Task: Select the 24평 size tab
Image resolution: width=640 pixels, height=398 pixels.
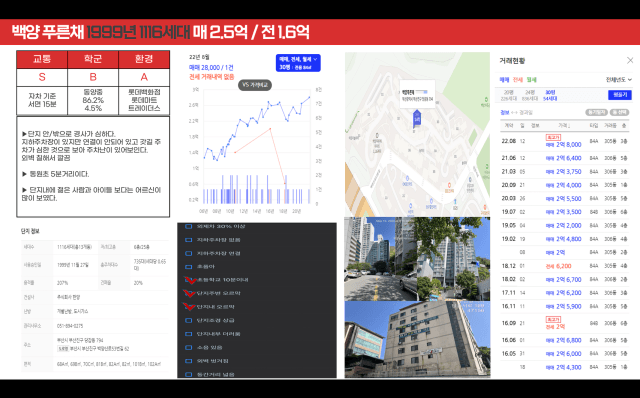Action: point(530,96)
